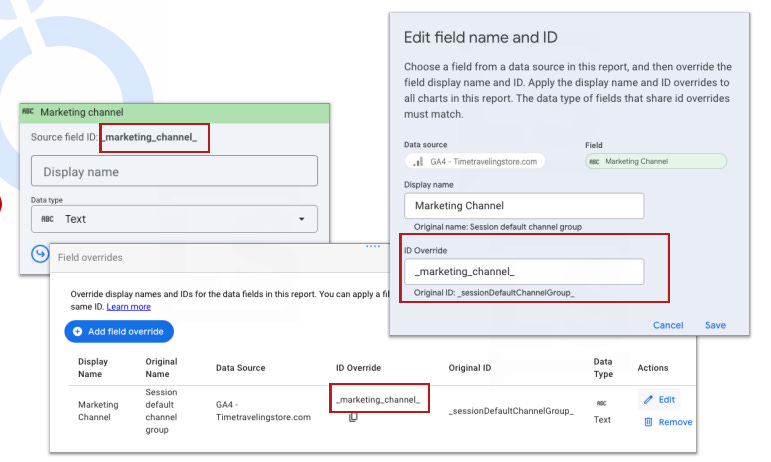Click the trash icon beside Remove
Image resolution: width=771 pixels, height=462 pixels.
[x=649, y=422]
